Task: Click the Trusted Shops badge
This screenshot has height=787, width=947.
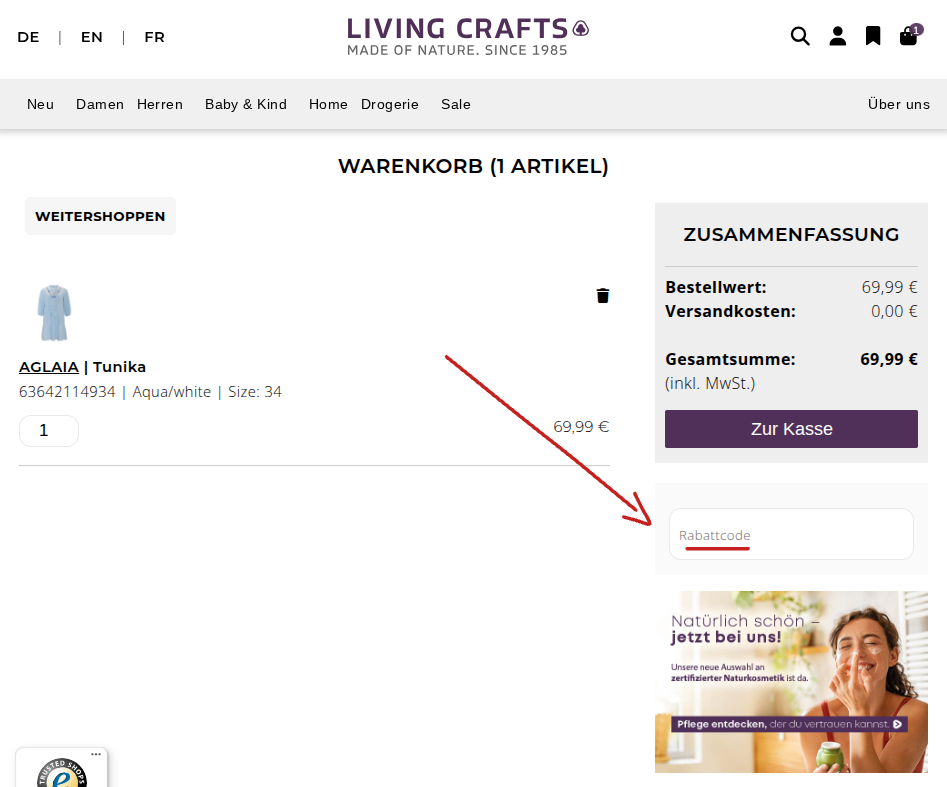Action: [62, 772]
